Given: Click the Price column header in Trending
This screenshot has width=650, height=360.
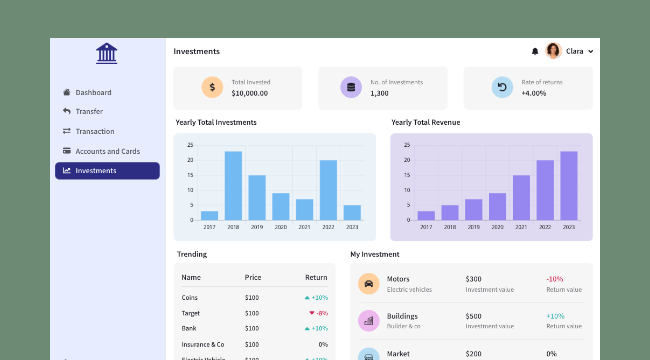Looking at the screenshot, I should pyautogui.click(x=253, y=277).
